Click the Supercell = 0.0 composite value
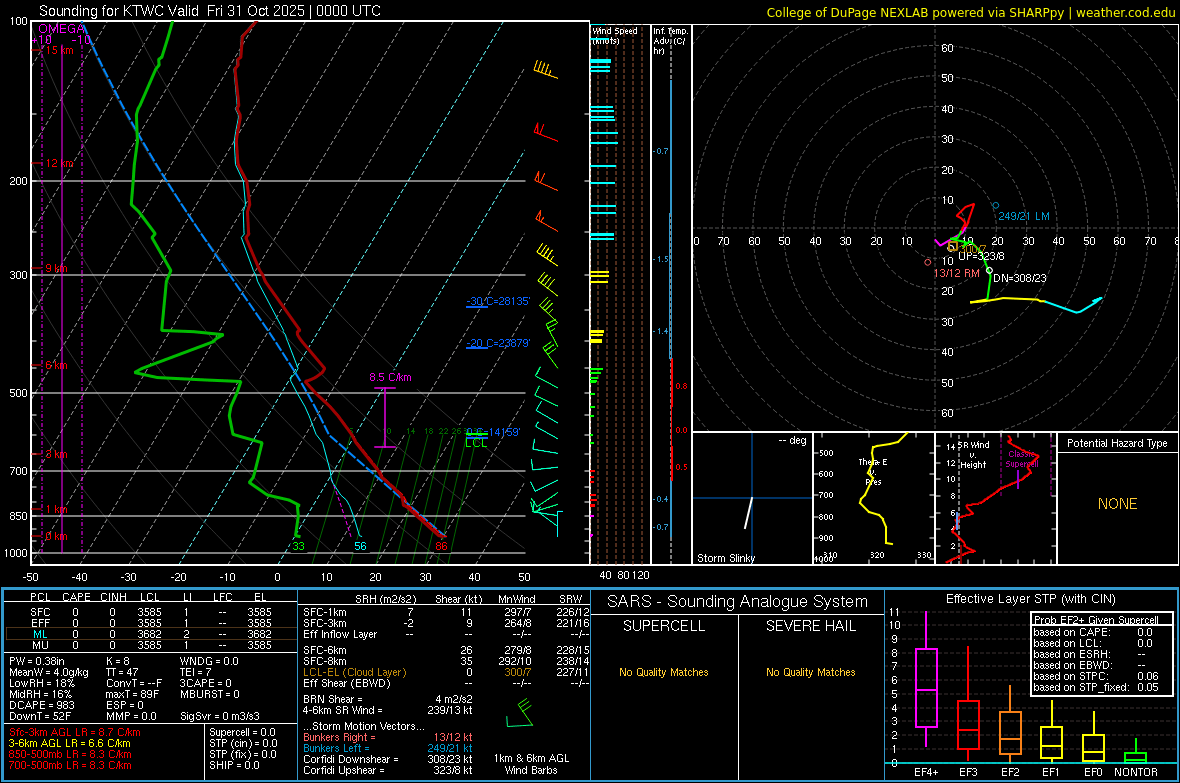Screen dimensions: 1180x783 [x=242, y=732]
